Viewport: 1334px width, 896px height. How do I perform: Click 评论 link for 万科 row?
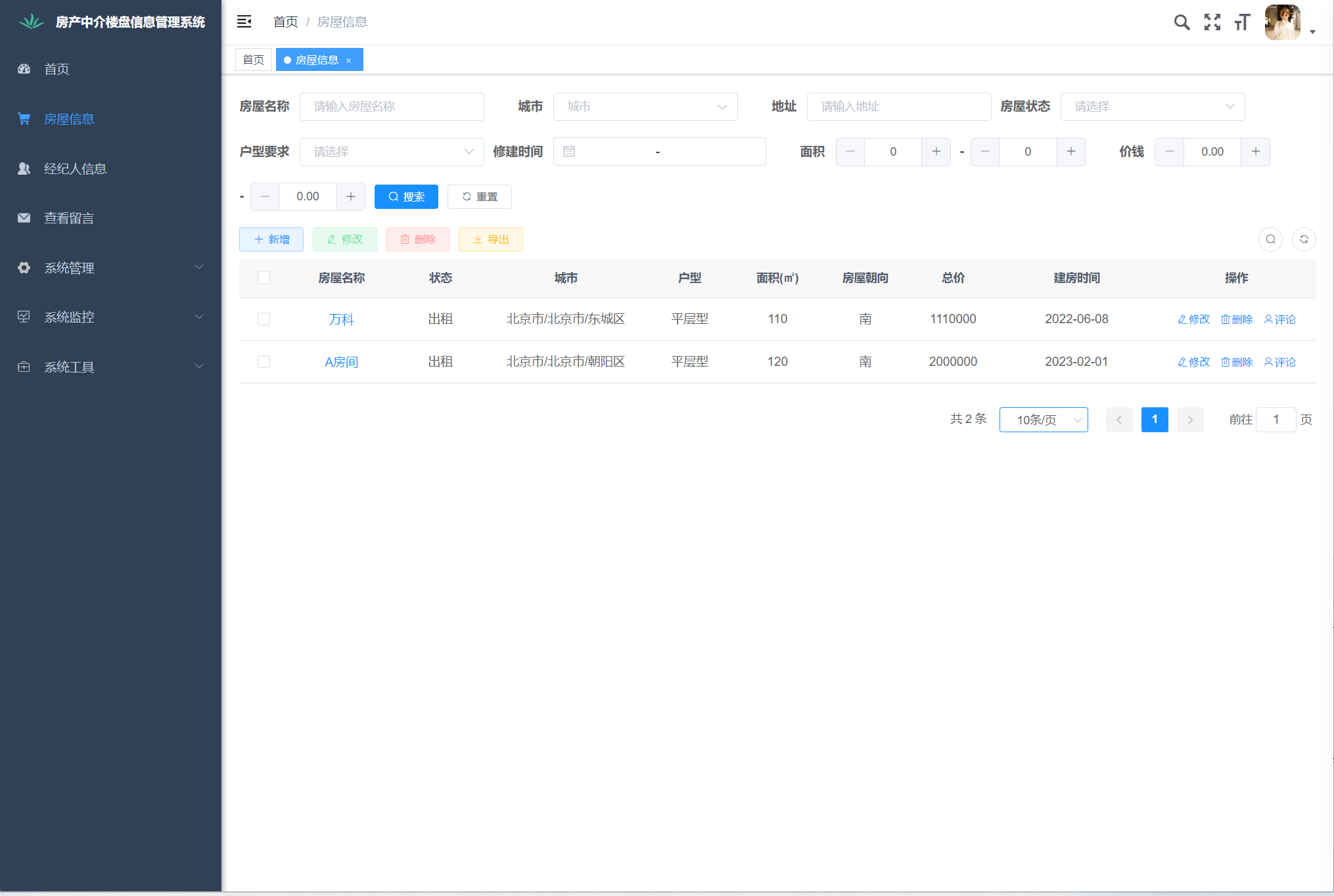pos(1279,319)
